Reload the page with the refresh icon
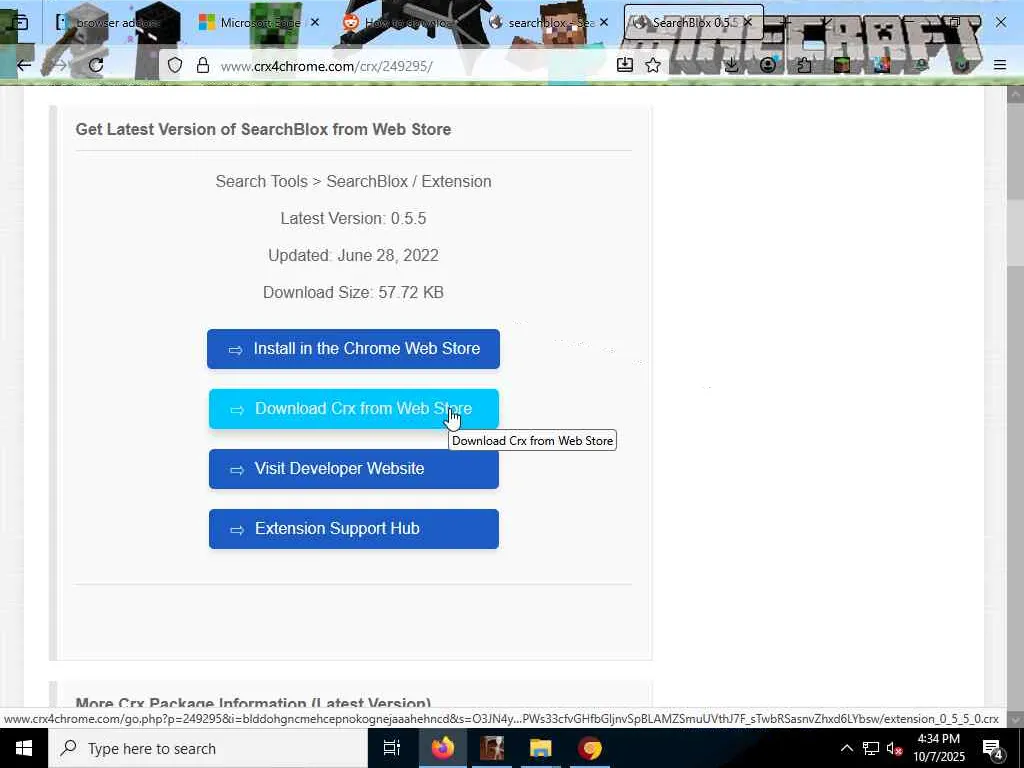1024x768 pixels. tap(96, 65)
